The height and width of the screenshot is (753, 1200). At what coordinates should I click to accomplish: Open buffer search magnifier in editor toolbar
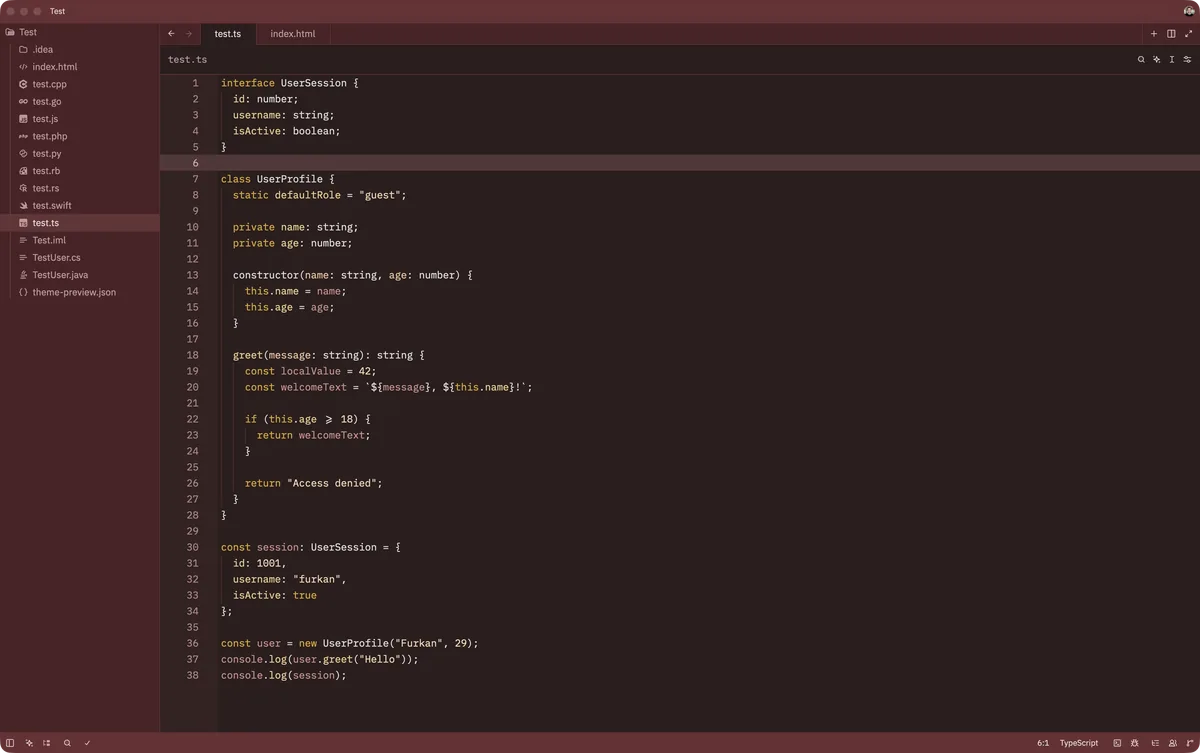click(1141, 60)
